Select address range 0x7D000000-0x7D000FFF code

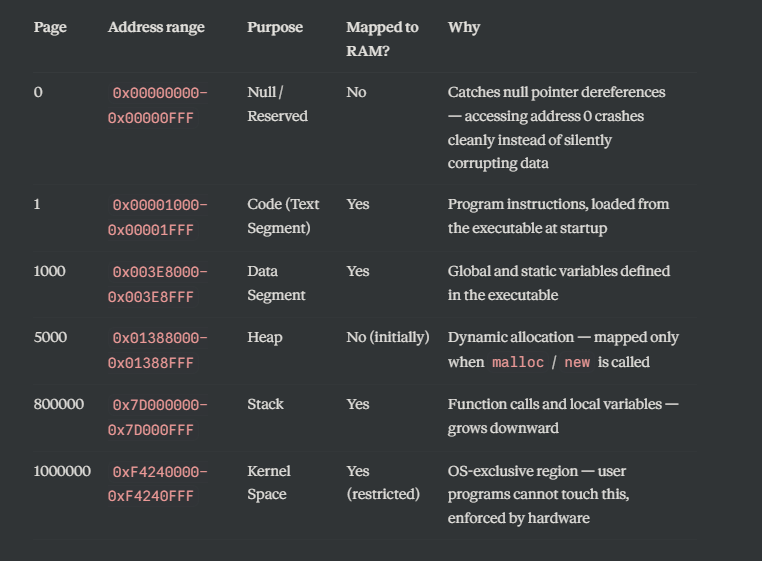[x=157, y=417]
